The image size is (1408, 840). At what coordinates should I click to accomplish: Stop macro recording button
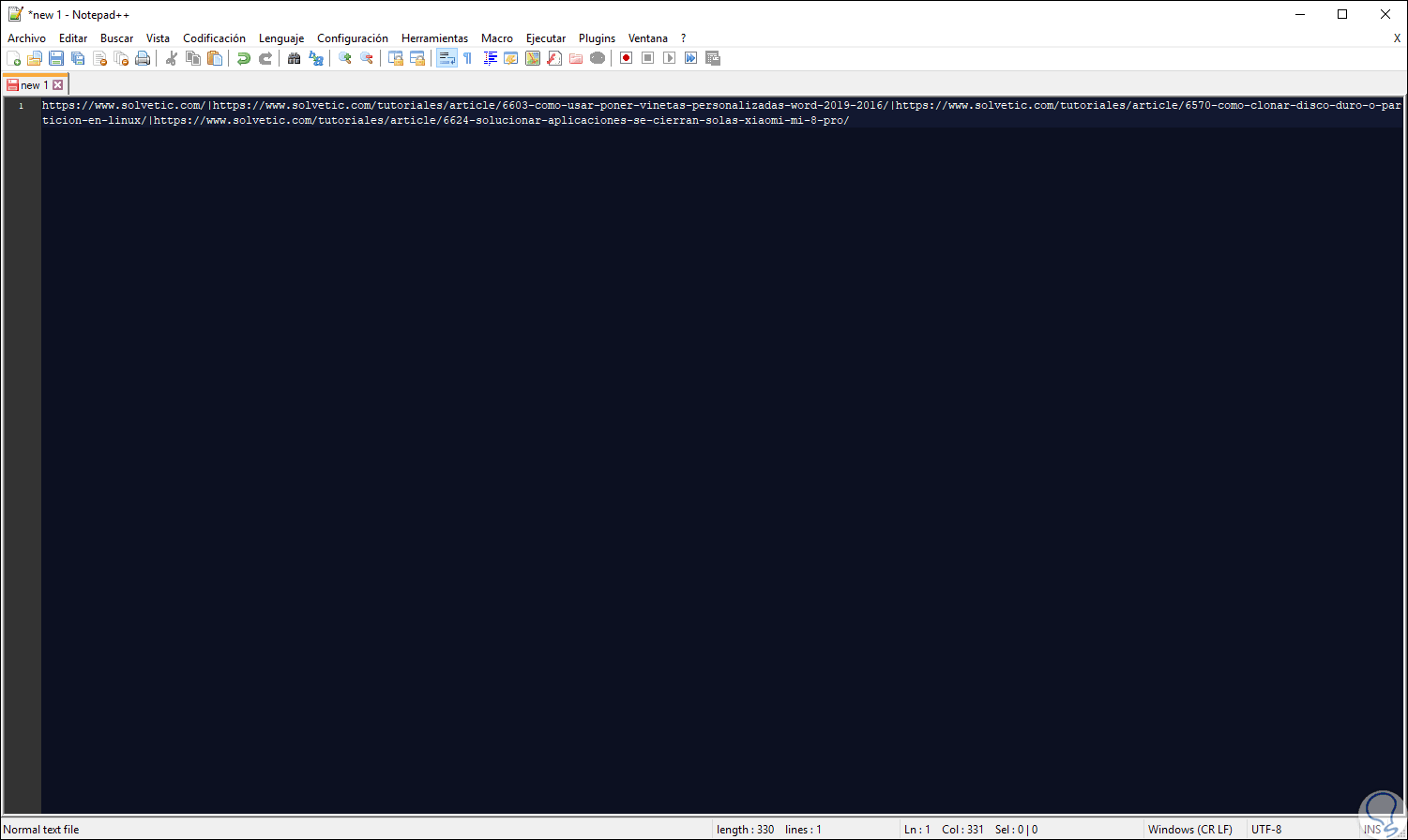647,58
